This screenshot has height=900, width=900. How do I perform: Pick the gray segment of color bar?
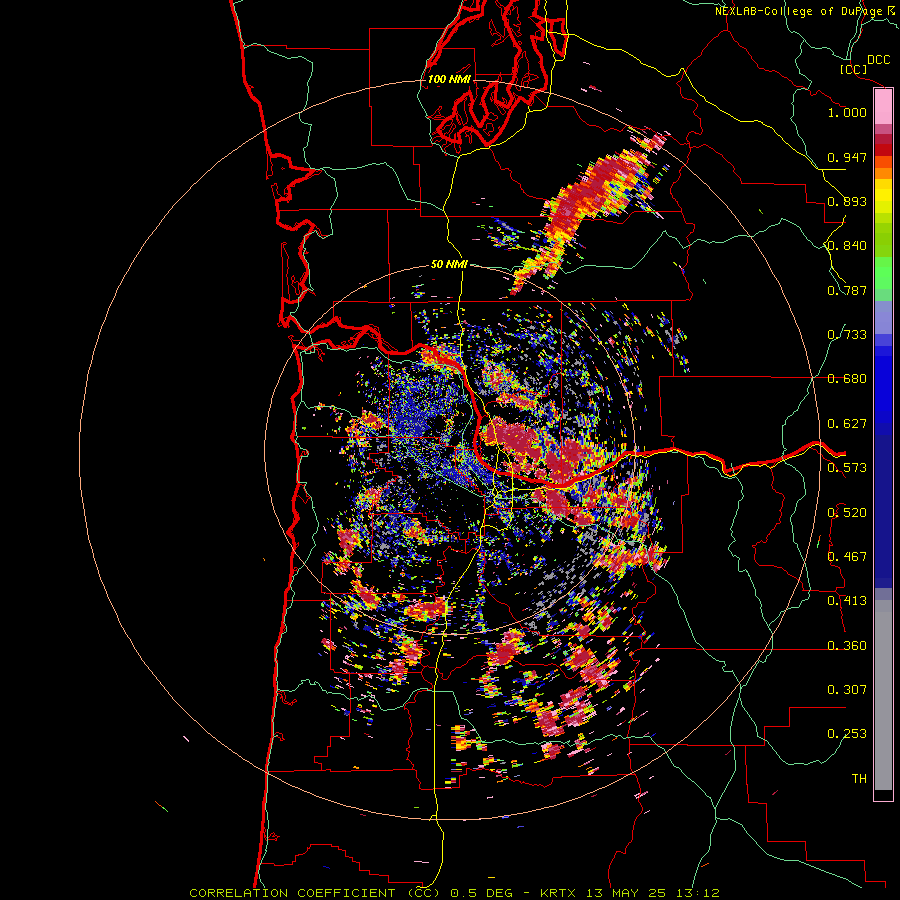click(883, 695)
